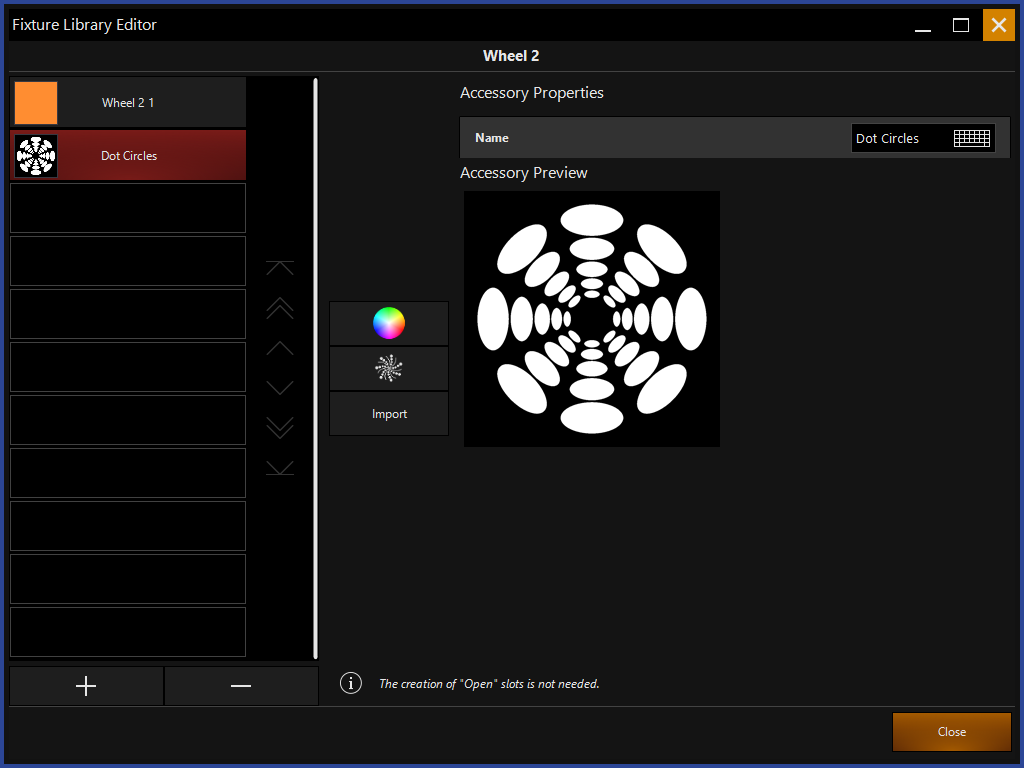Click the double-chevron page down arrow
Image resolution: width=1024 pixels, height=768 pixels.
point(280,428)
